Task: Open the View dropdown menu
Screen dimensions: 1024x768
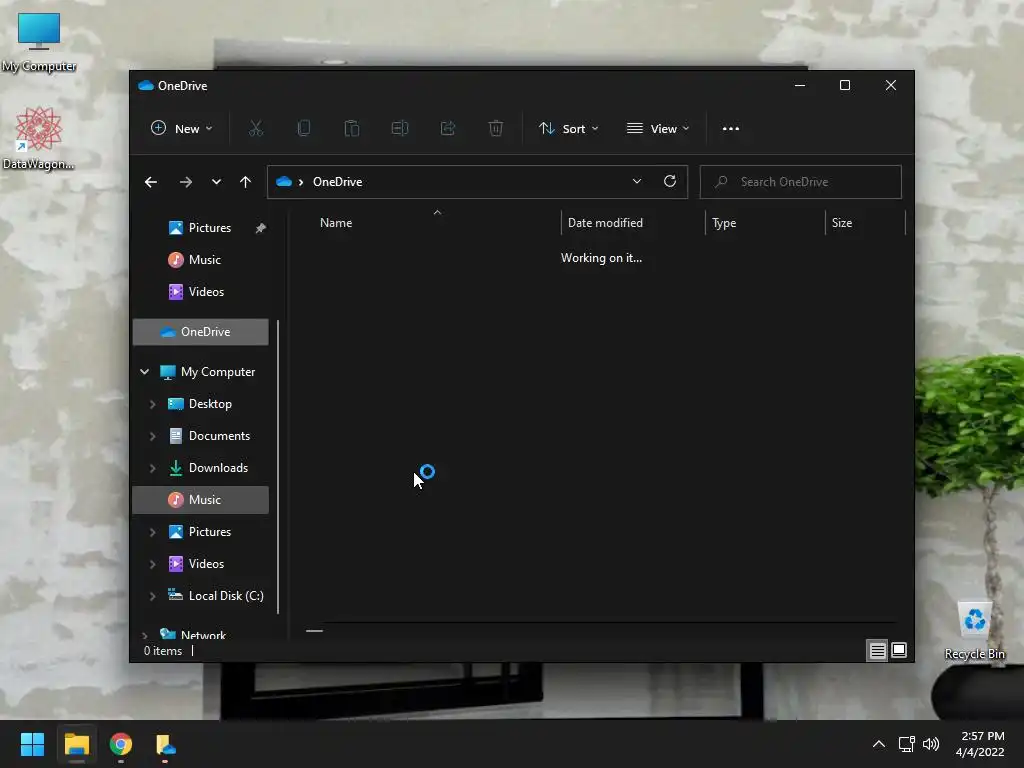Action: 658,129
